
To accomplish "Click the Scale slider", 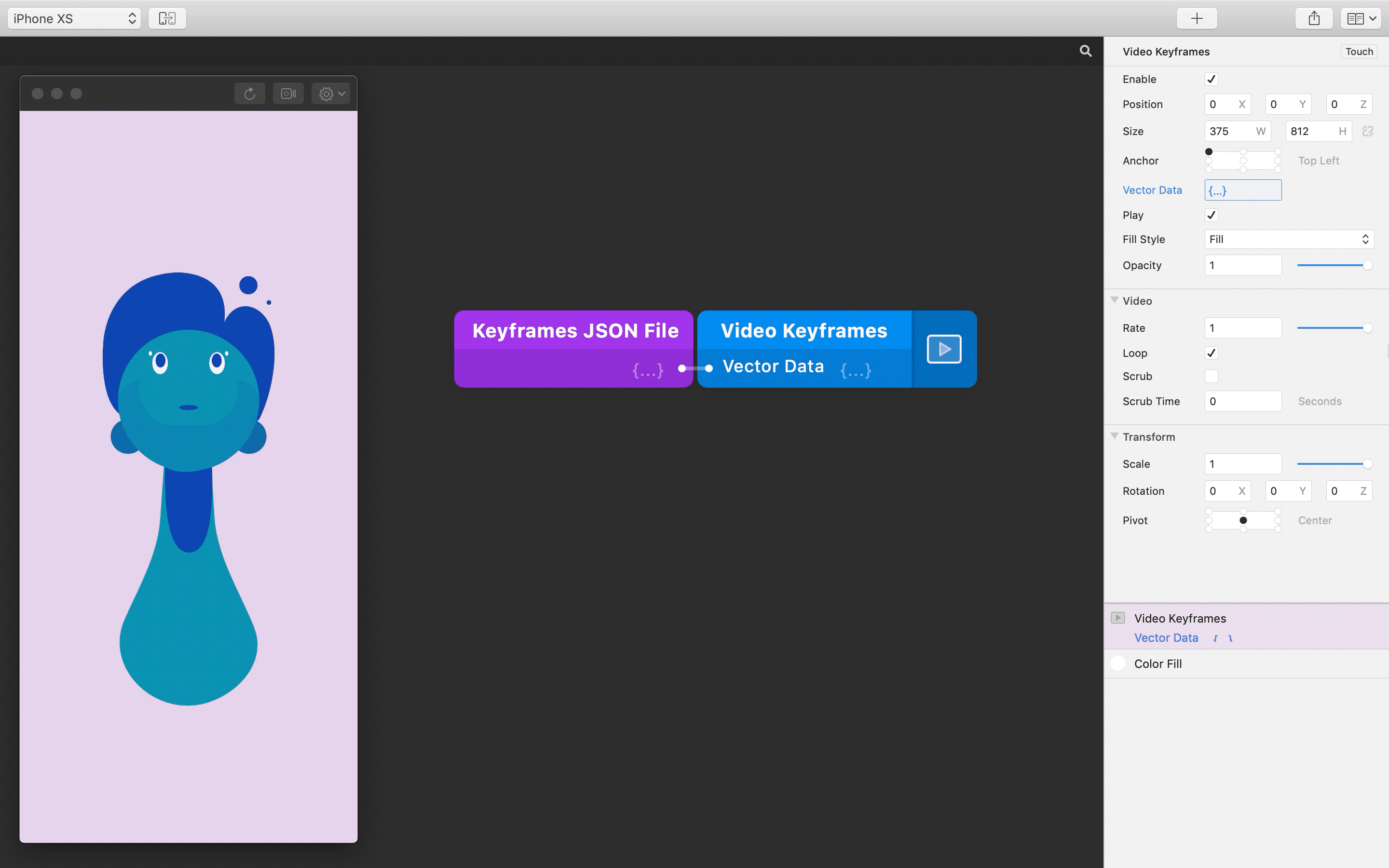I will tap(1334, 464).
